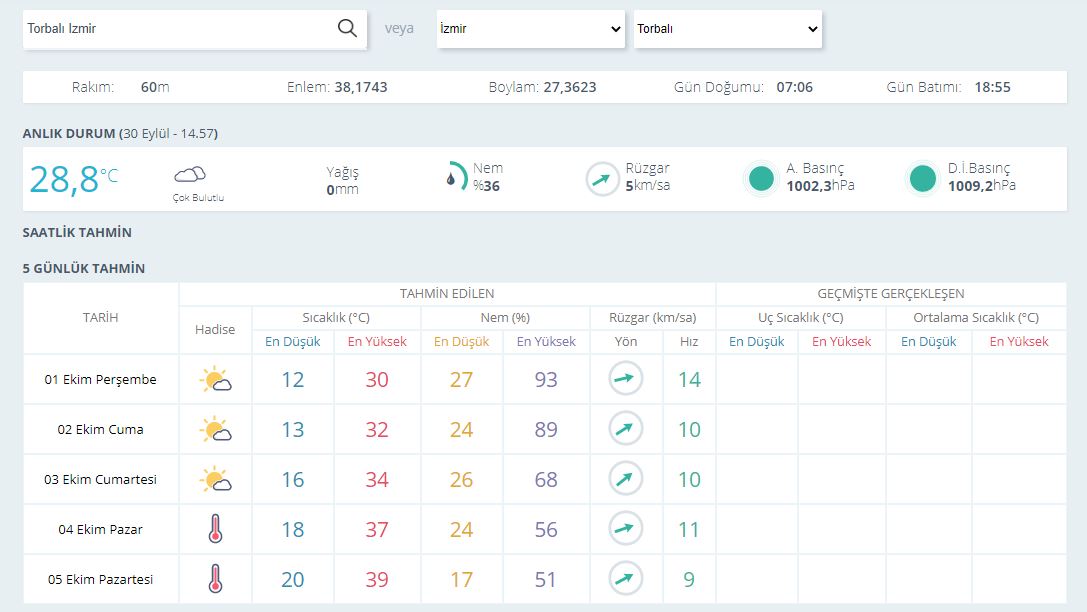Click wind speed 9 for 05 Ekim
Viewport: 1087px width, 612px height.
coord(689,579)
